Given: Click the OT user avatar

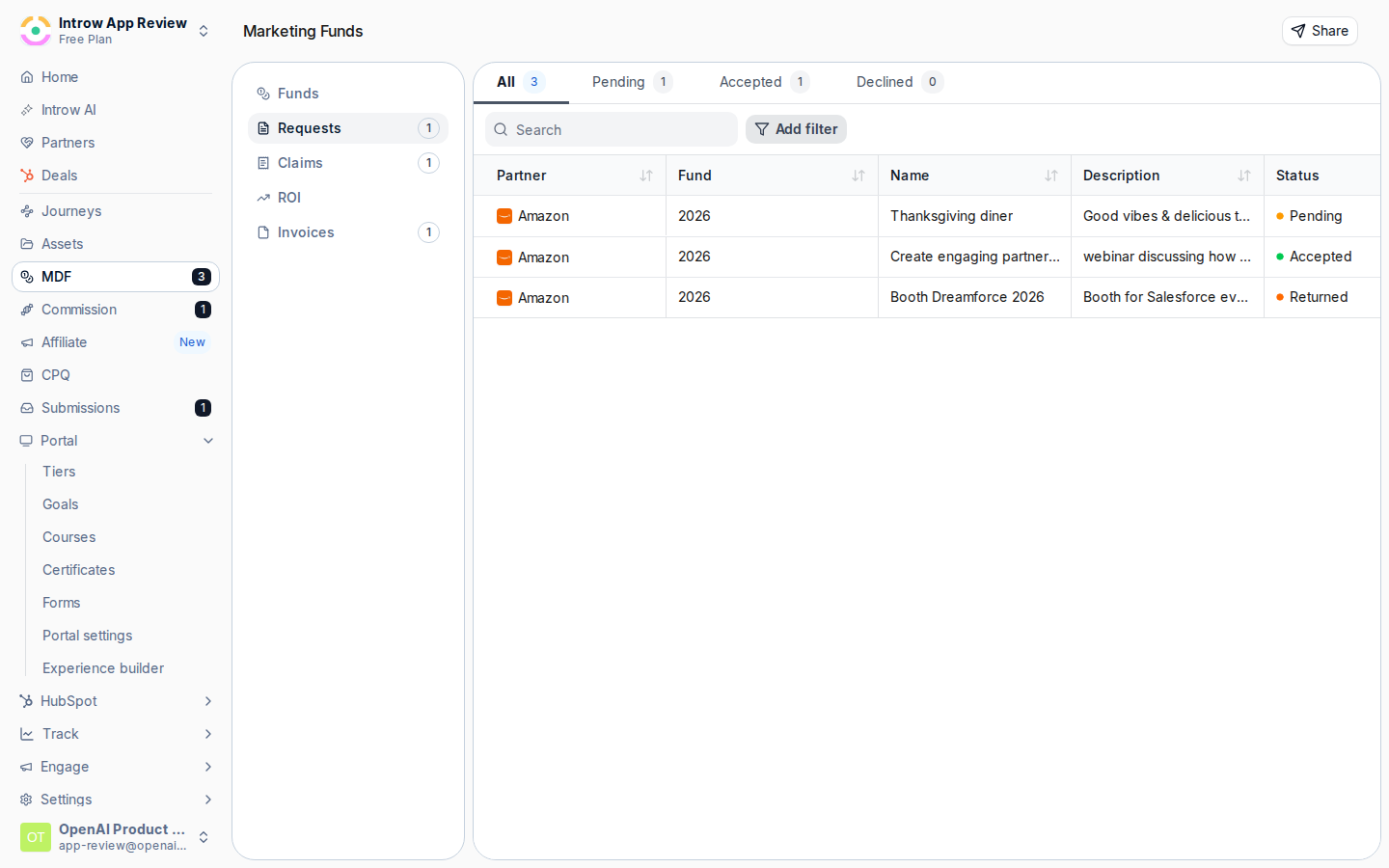Looking at the screenshot, I should [x=36, y=837].
